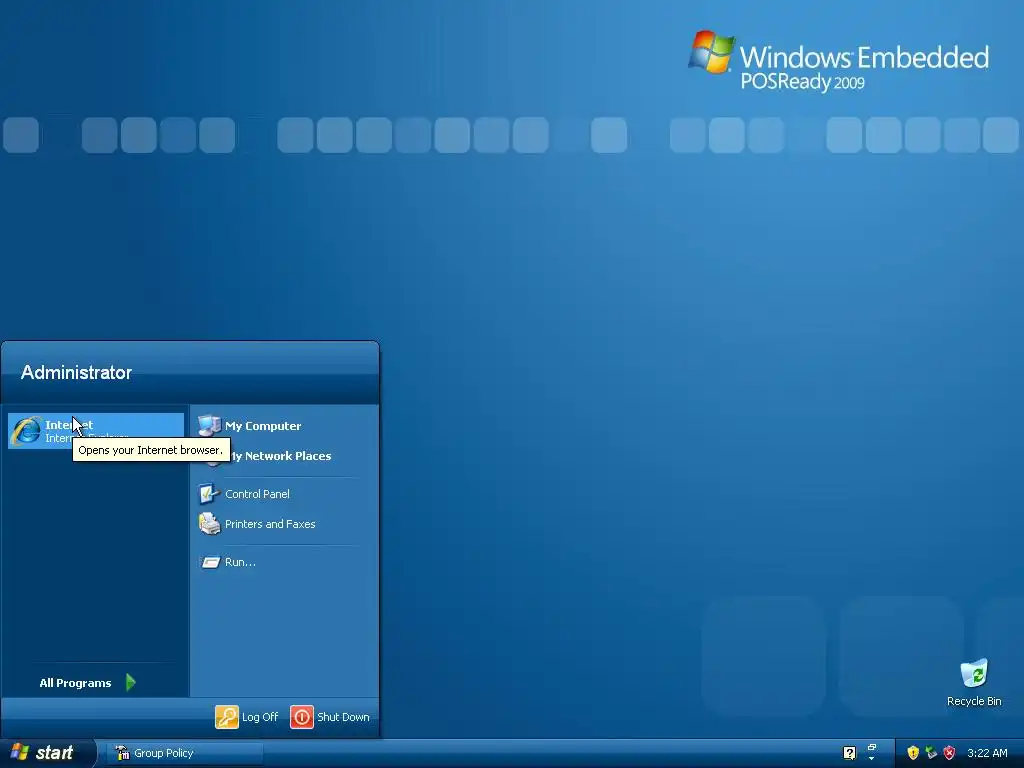Open the language bar options dropdown arrow
The image size is (1024, 768).
[x=871, y=759]
